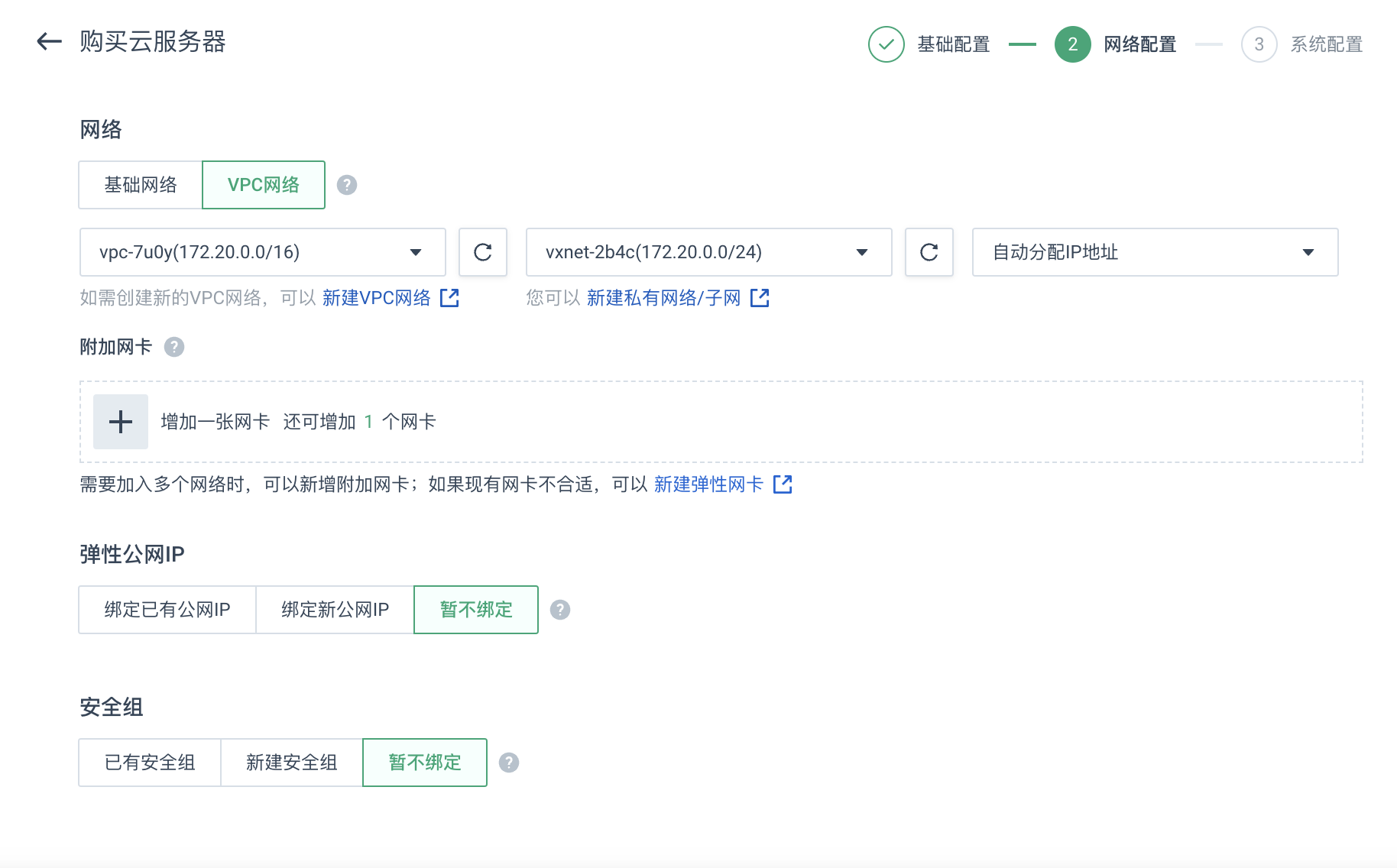Image resolution: width=1397 pixels, height=868 pixels.
Task: Open the 自动分配IP地址 dropdown
Action: click(x=1156, y=252)
